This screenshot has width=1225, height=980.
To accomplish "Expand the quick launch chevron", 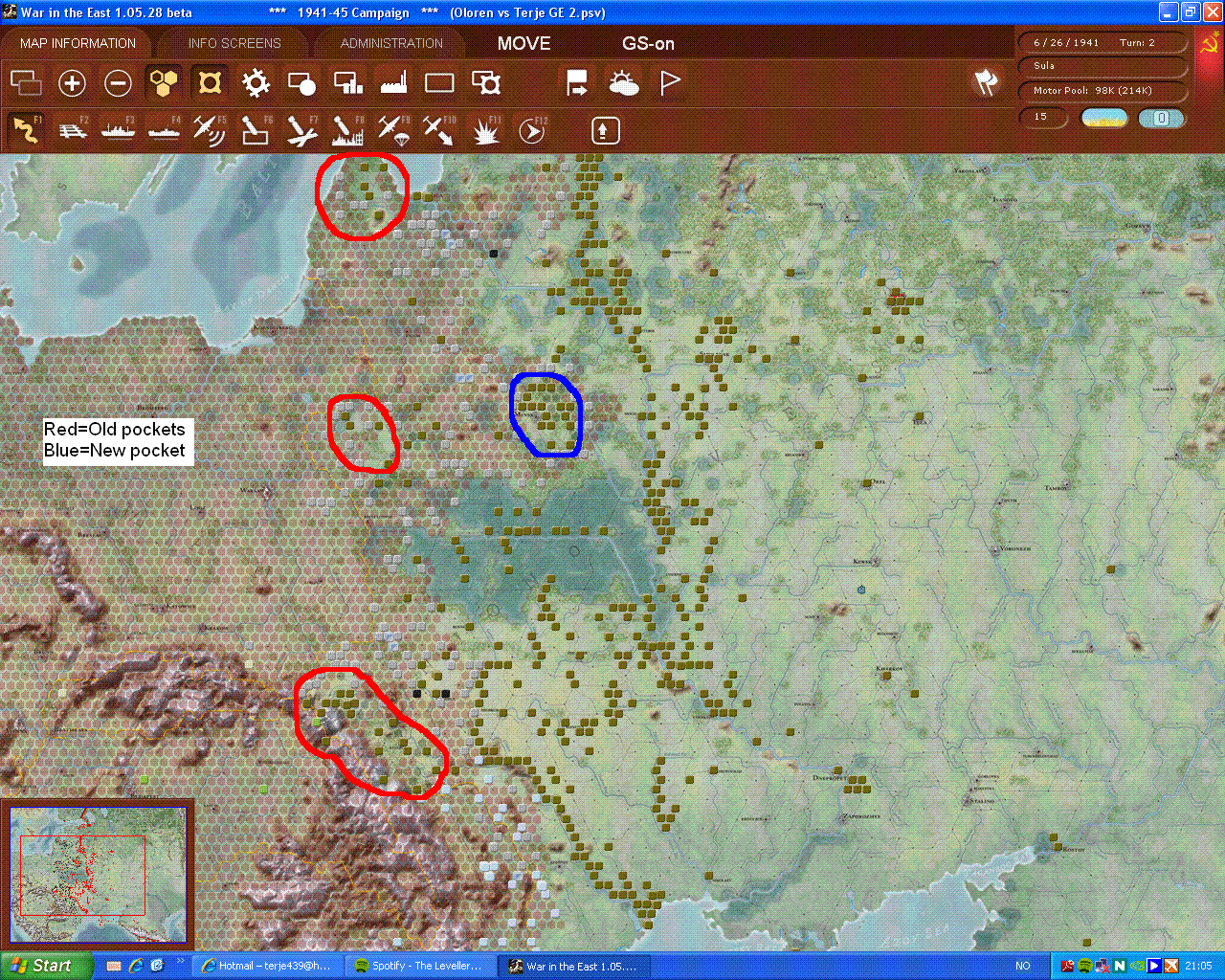I will [180, 962].
